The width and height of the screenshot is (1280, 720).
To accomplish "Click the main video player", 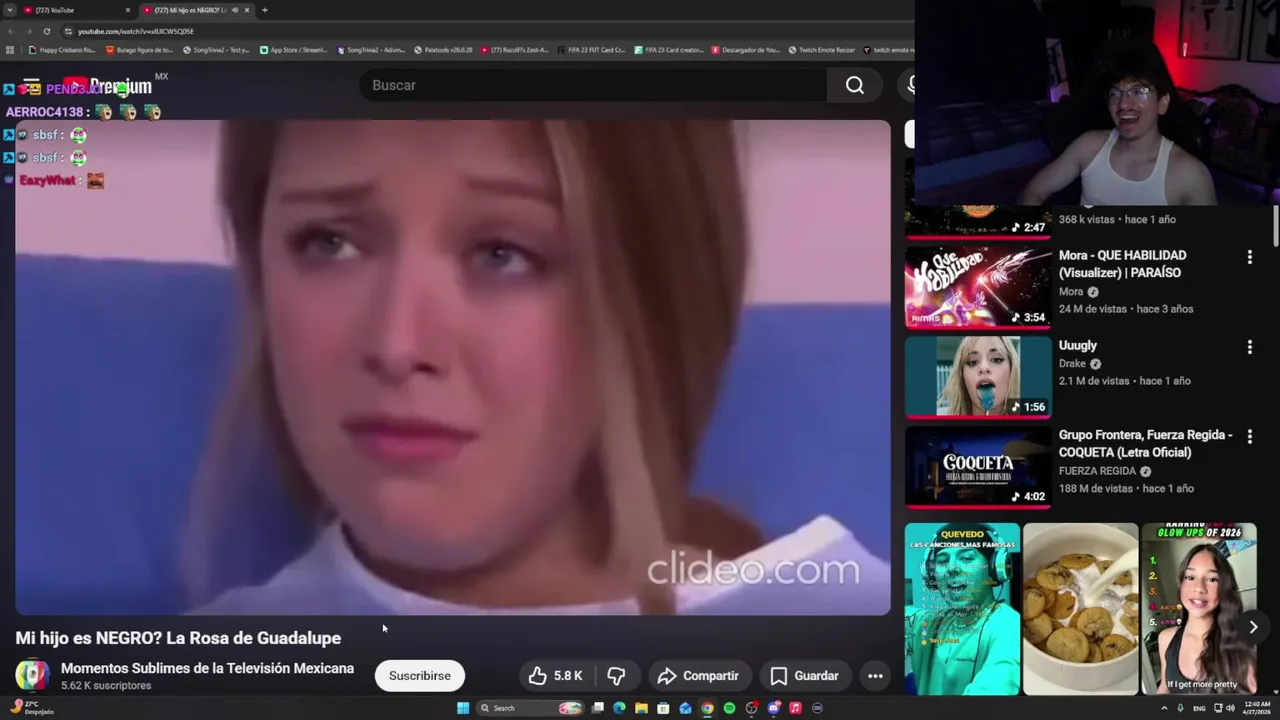I will [x=452, y=367].
